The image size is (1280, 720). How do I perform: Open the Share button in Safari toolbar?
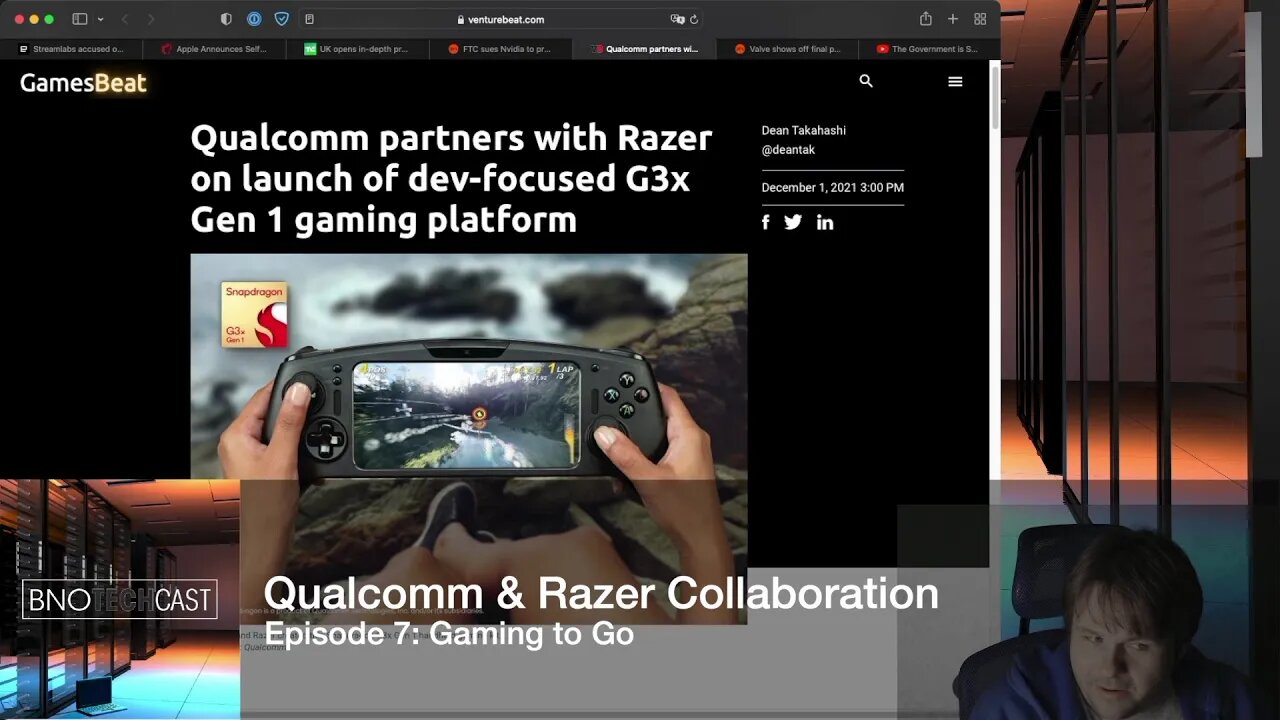[x=926, y=19]
